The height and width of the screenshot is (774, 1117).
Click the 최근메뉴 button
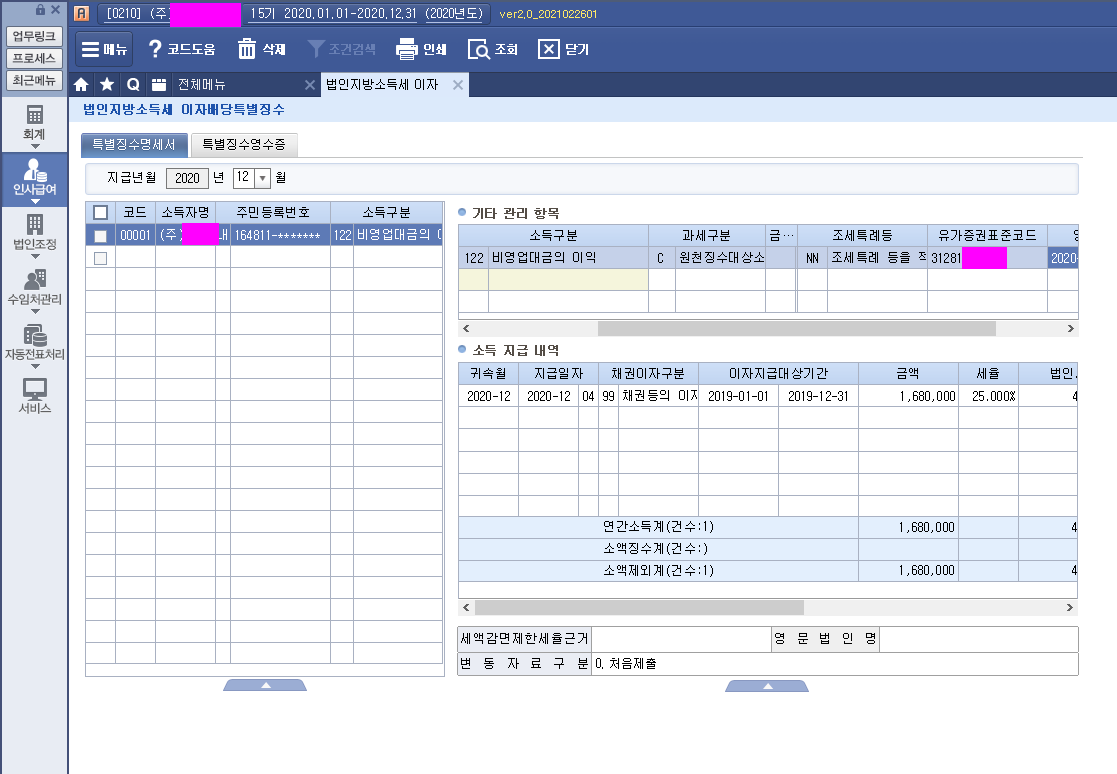pyautogui.click(x=34, y=80)
